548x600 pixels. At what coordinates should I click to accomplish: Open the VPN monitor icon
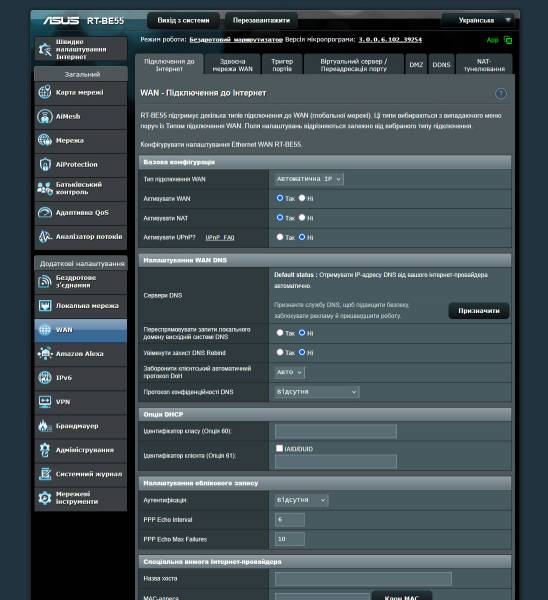coord(45,402)
